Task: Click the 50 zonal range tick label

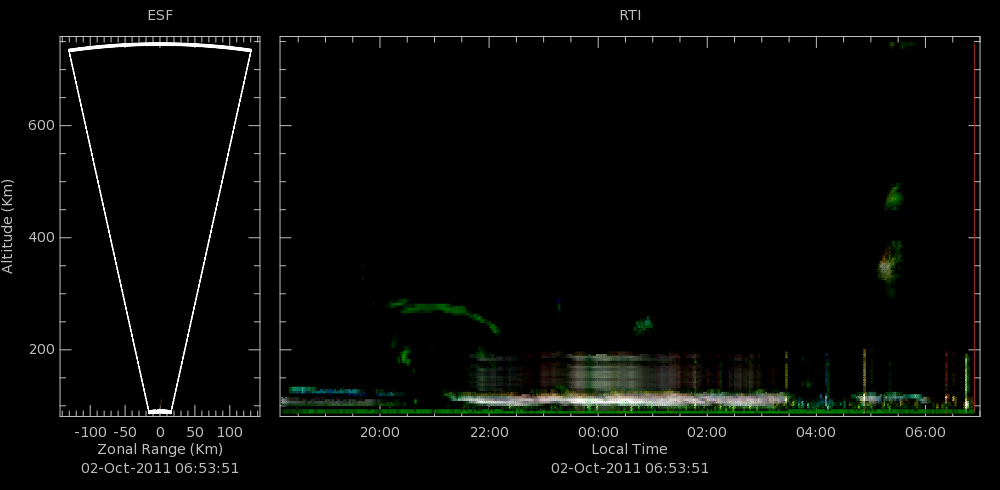Action: [x=195, y=433]
